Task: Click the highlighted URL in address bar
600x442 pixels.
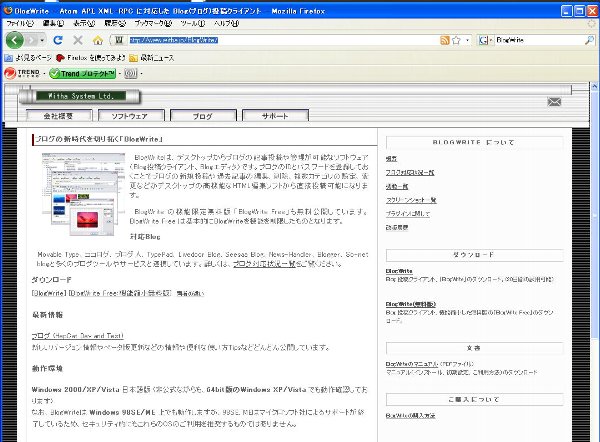Action: (x=174, y=40)
